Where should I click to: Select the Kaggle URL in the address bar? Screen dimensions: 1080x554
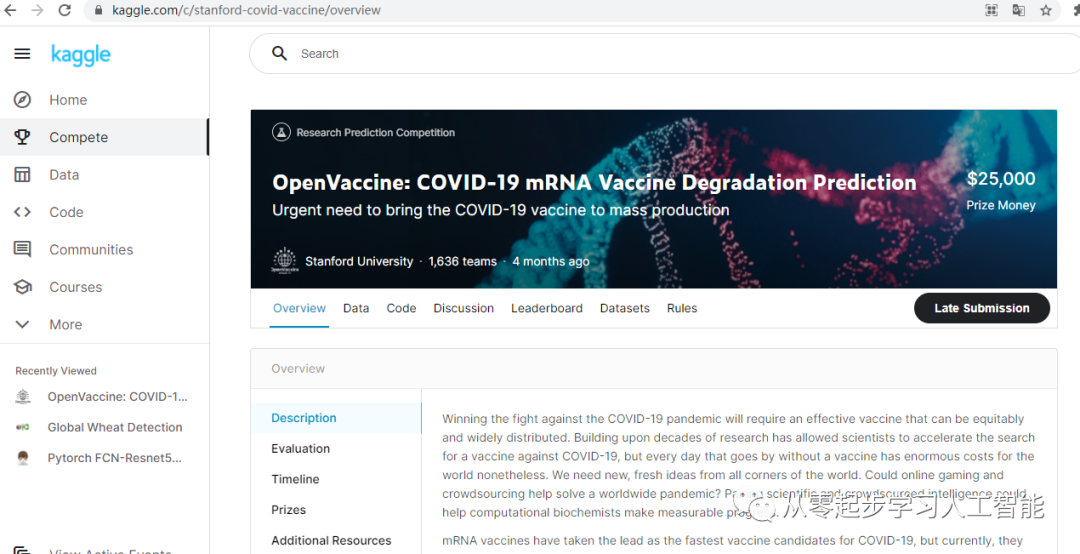coord(247,10)
